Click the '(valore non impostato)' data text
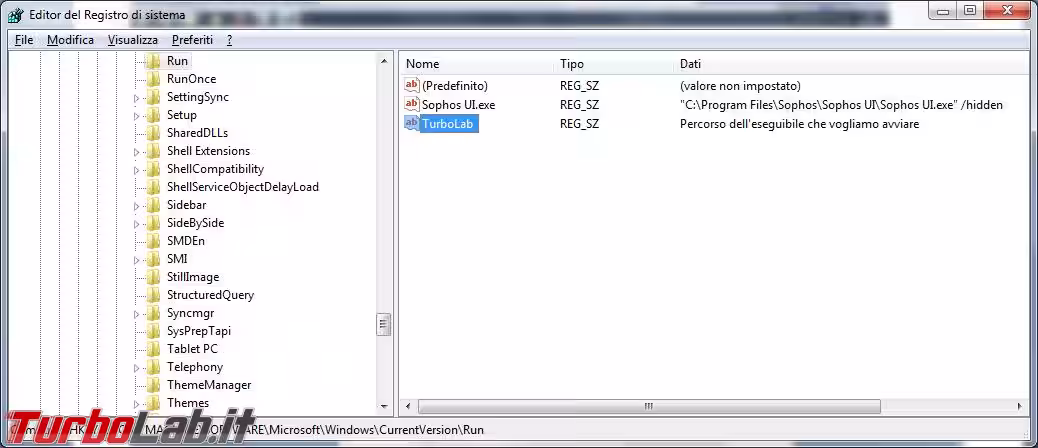 [x=740, y=85]
